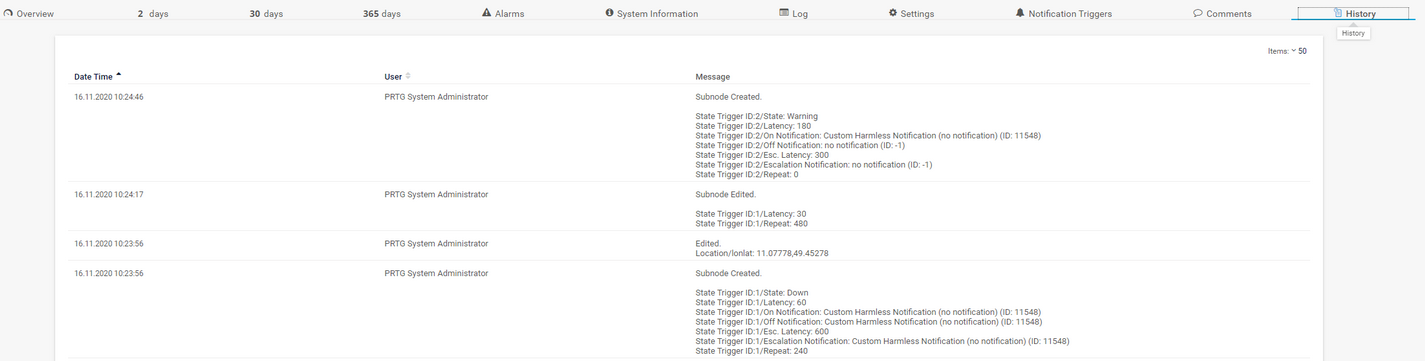Open the Items 50 per-page dropdown

tap(1287, 51)
